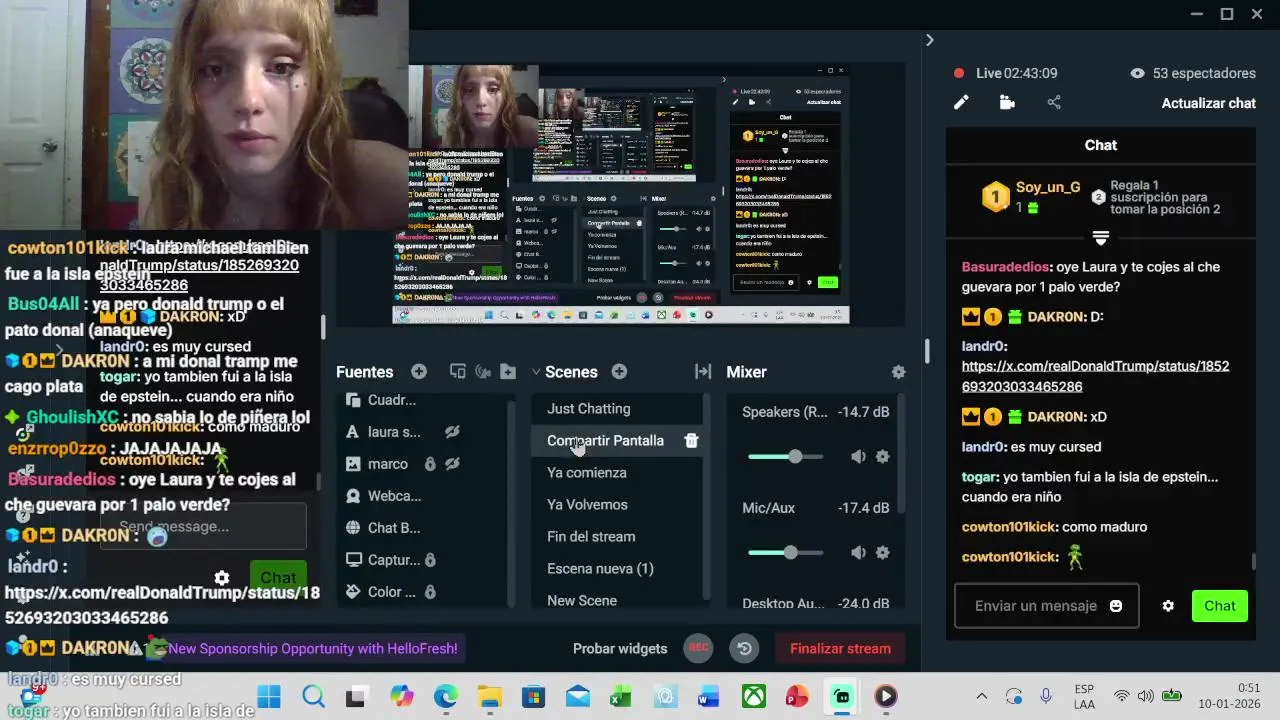
Task: Open Excel in taskbar
Action: (621, 696)
